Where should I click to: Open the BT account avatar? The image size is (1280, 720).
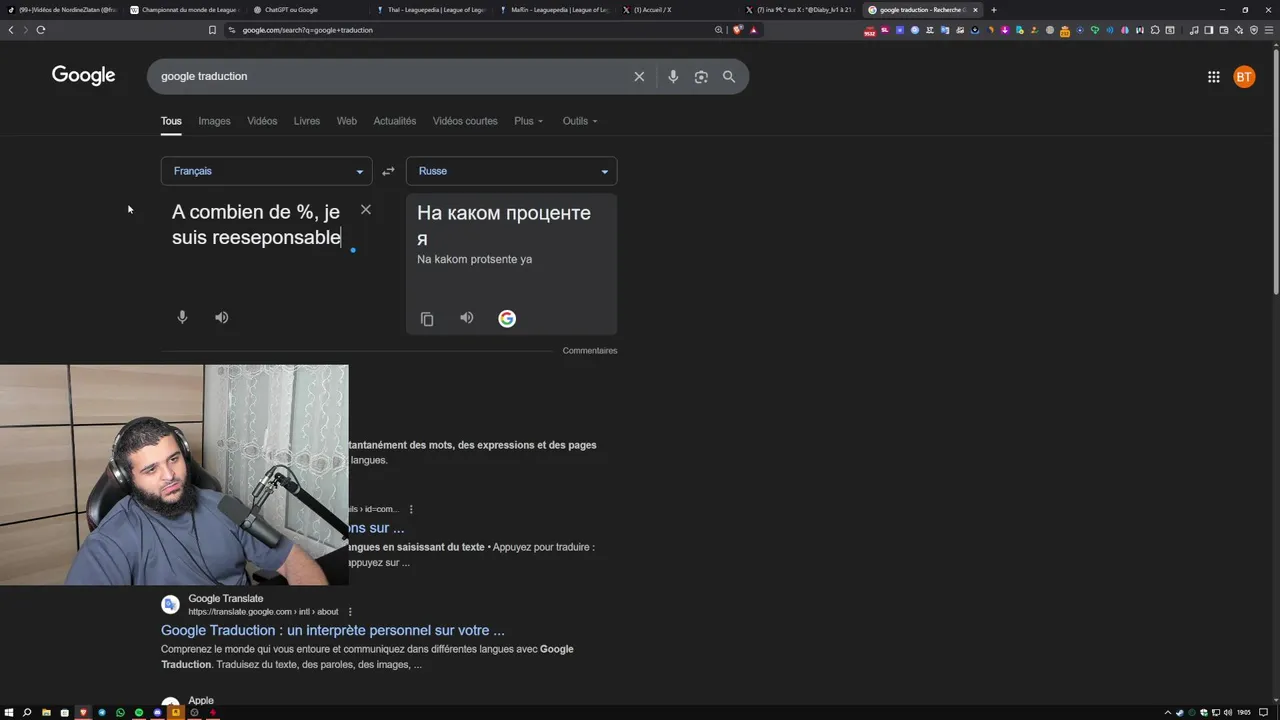click(x=1244, y=77)
